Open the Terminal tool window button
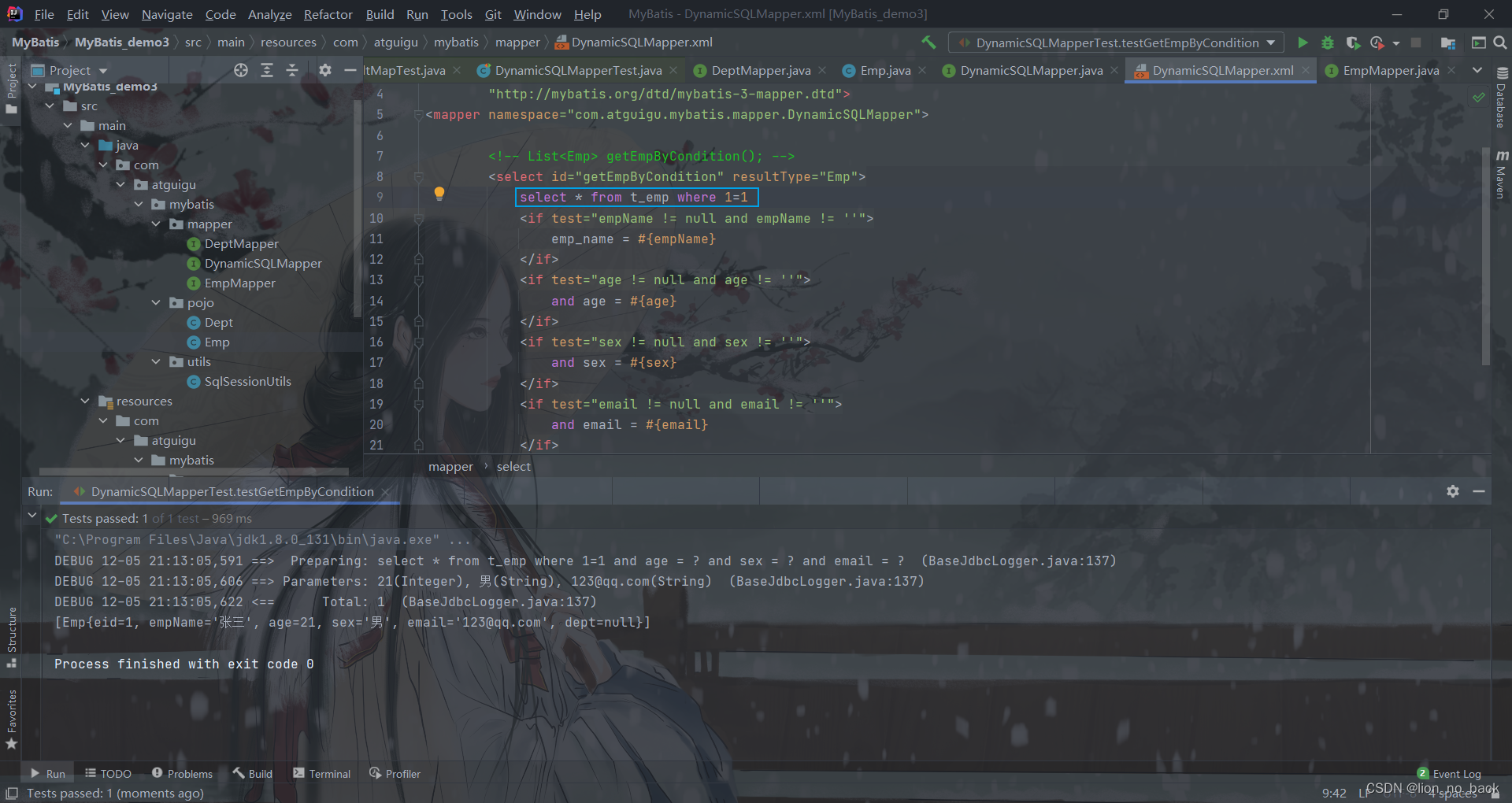The image size is (1512, 803). tap(321, 774)
